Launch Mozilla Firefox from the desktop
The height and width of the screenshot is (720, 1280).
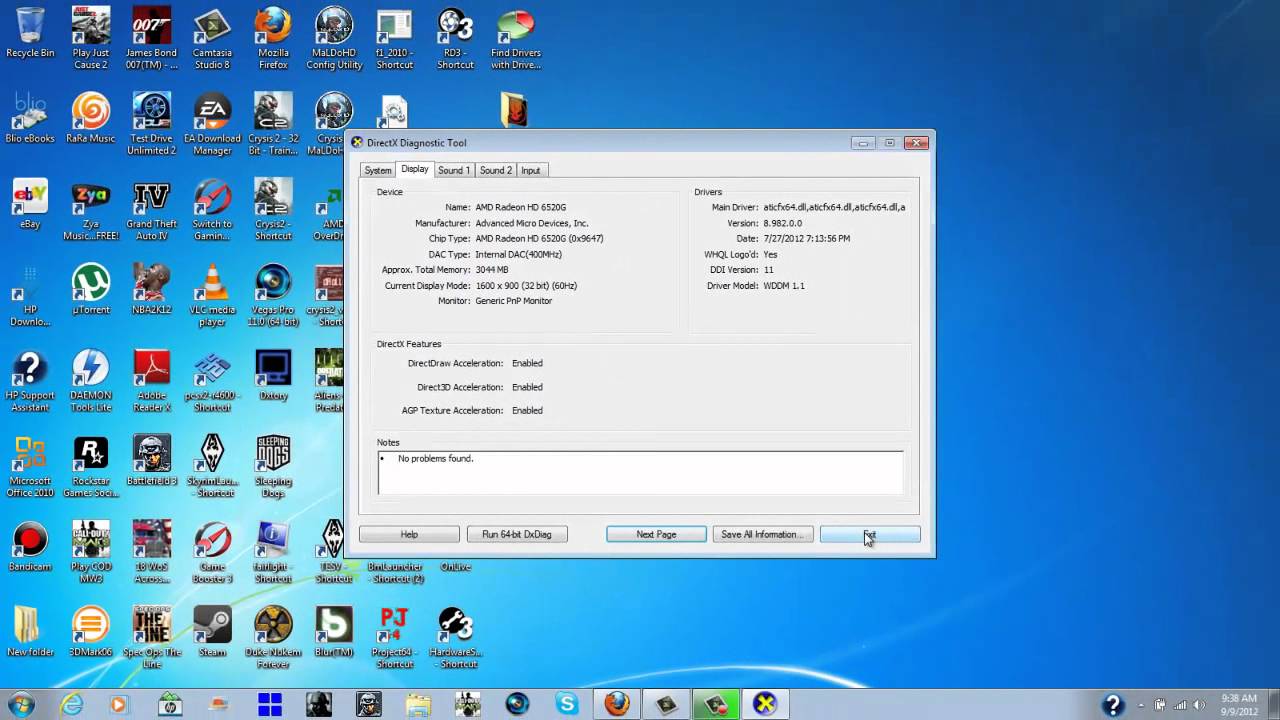[273, 26]
